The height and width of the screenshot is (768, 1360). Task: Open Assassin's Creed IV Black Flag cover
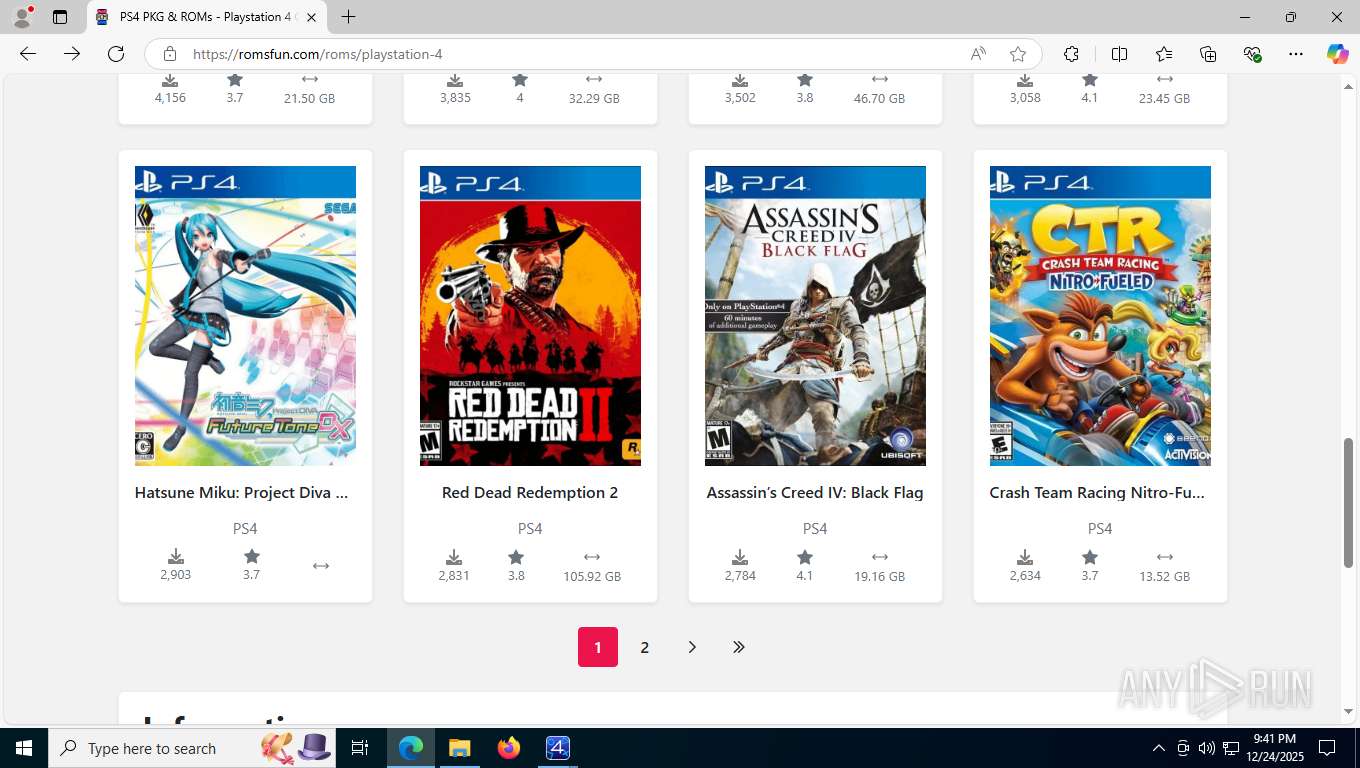(815, 316)
